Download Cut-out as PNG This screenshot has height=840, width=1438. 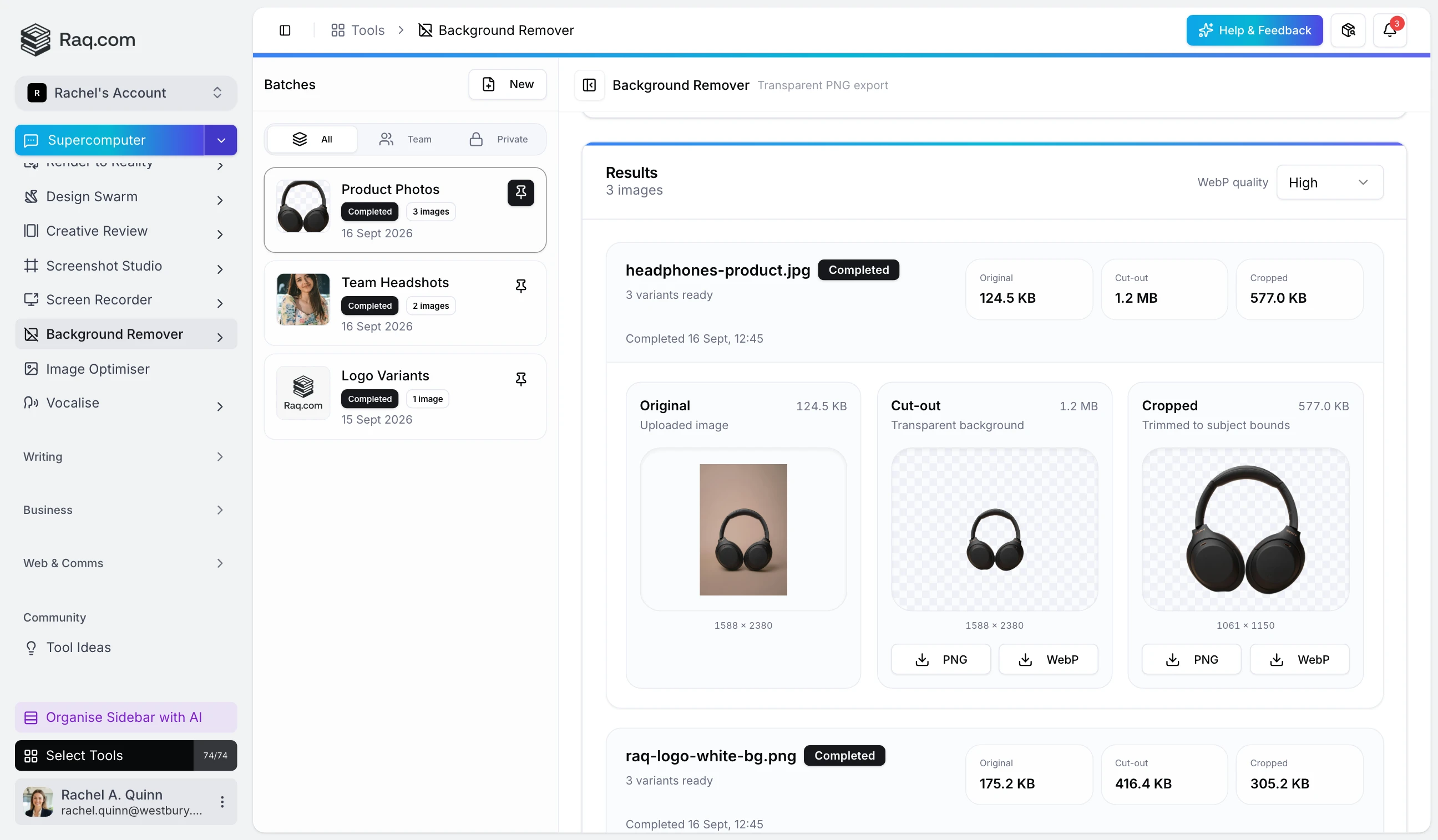coord(940,660)
